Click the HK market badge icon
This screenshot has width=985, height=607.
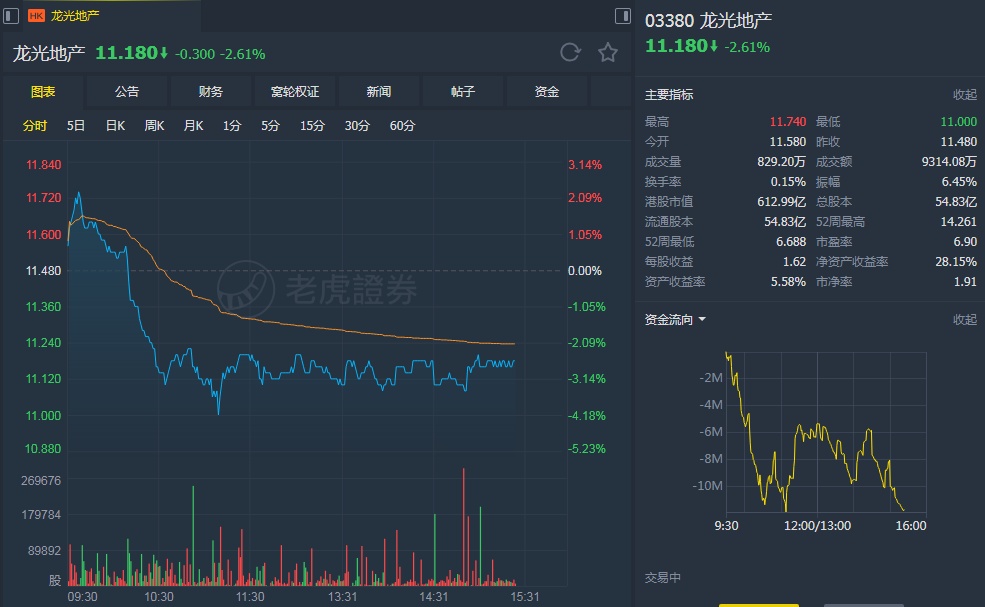click(36, 16)
